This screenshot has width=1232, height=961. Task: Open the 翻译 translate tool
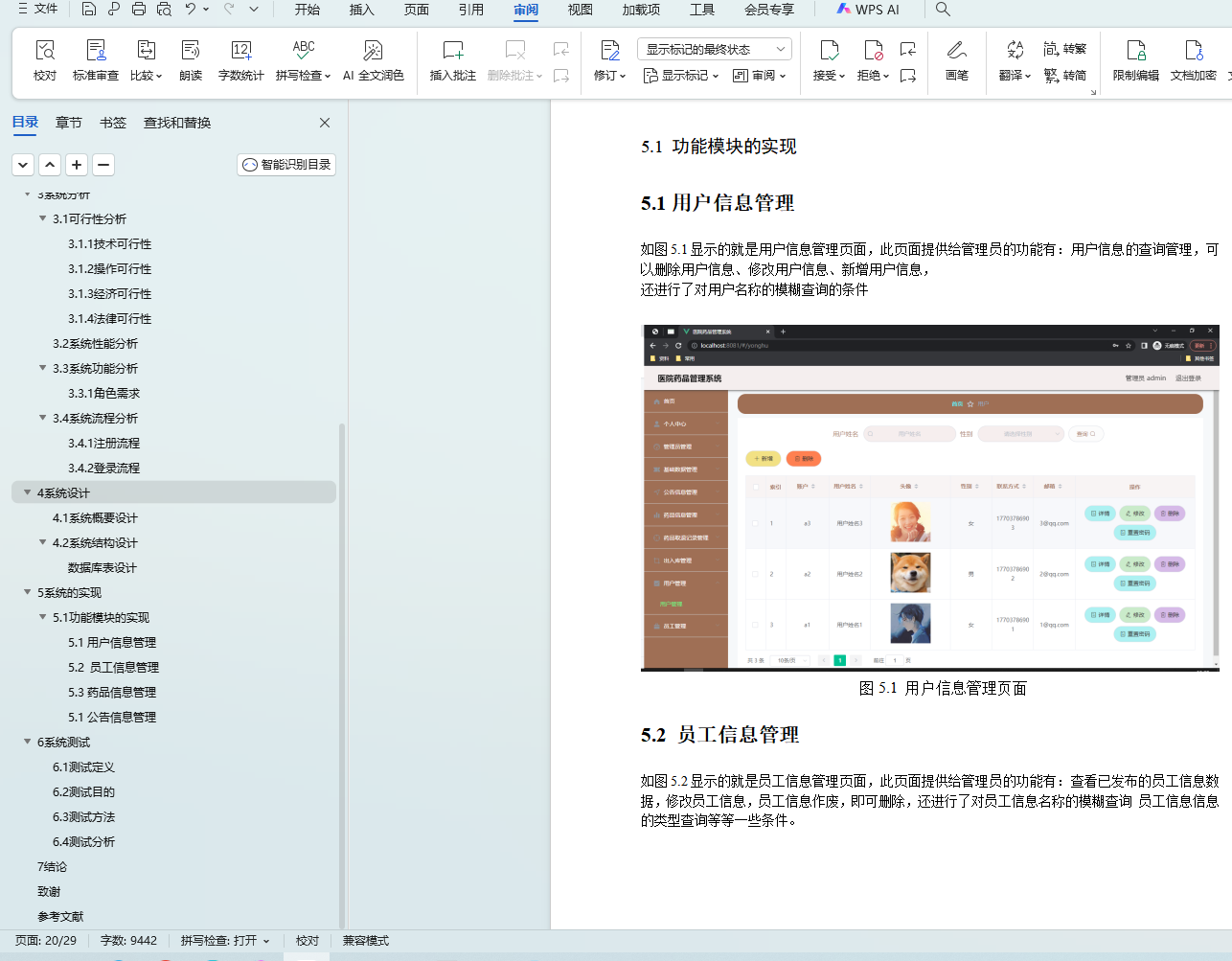pyautogui.click(x=1015, y=60)
